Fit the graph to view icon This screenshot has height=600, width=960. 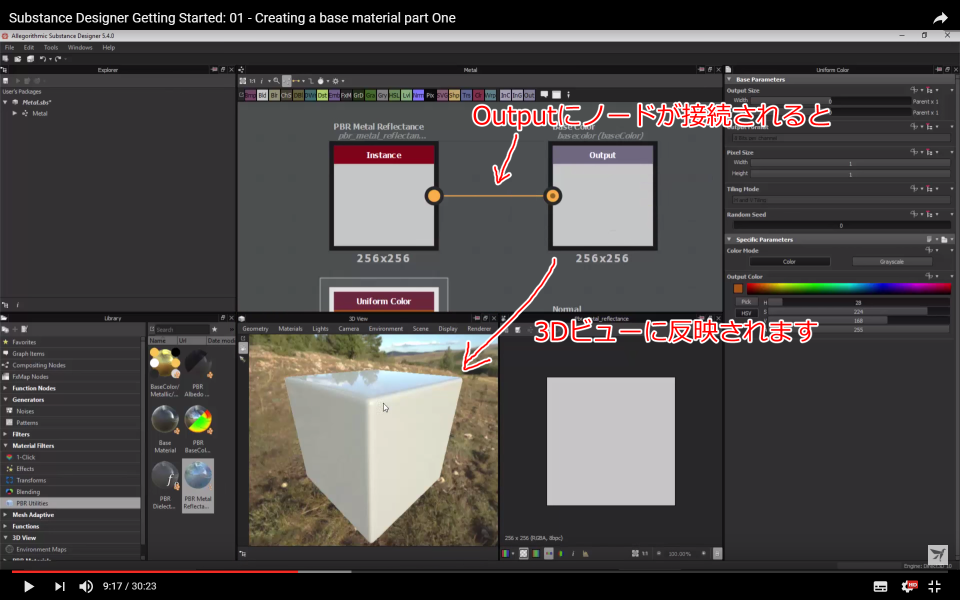pos(242,81)
